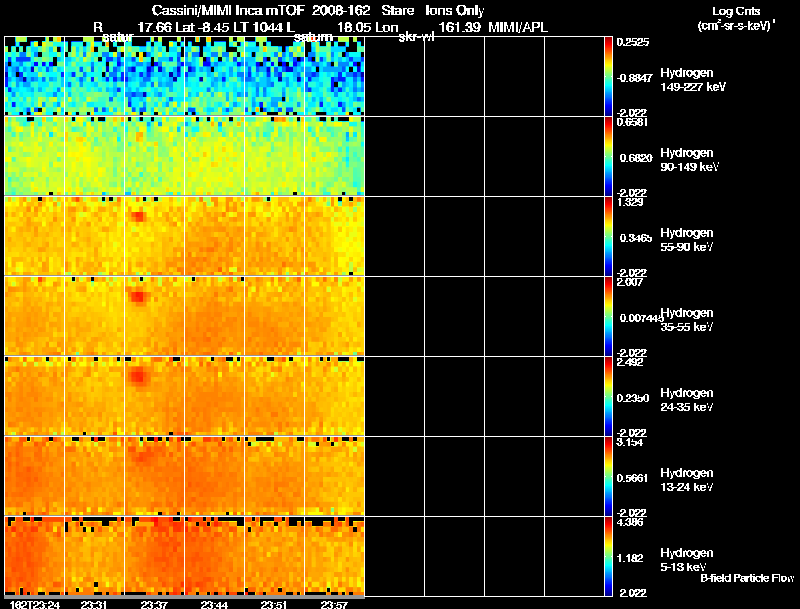Image resolution: width=800 pixels, height=609 pixels.
Task: Click the color bar beside Hydrogen 5-13 keV
Action: (x=609, y=556)
